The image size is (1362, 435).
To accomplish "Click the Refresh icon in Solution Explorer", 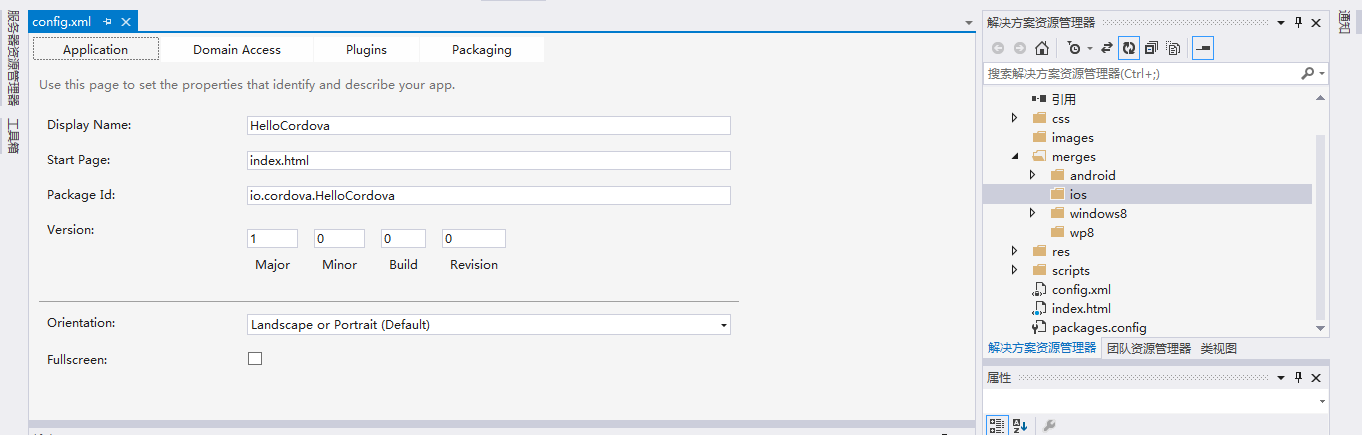I will click(1128, 47).
